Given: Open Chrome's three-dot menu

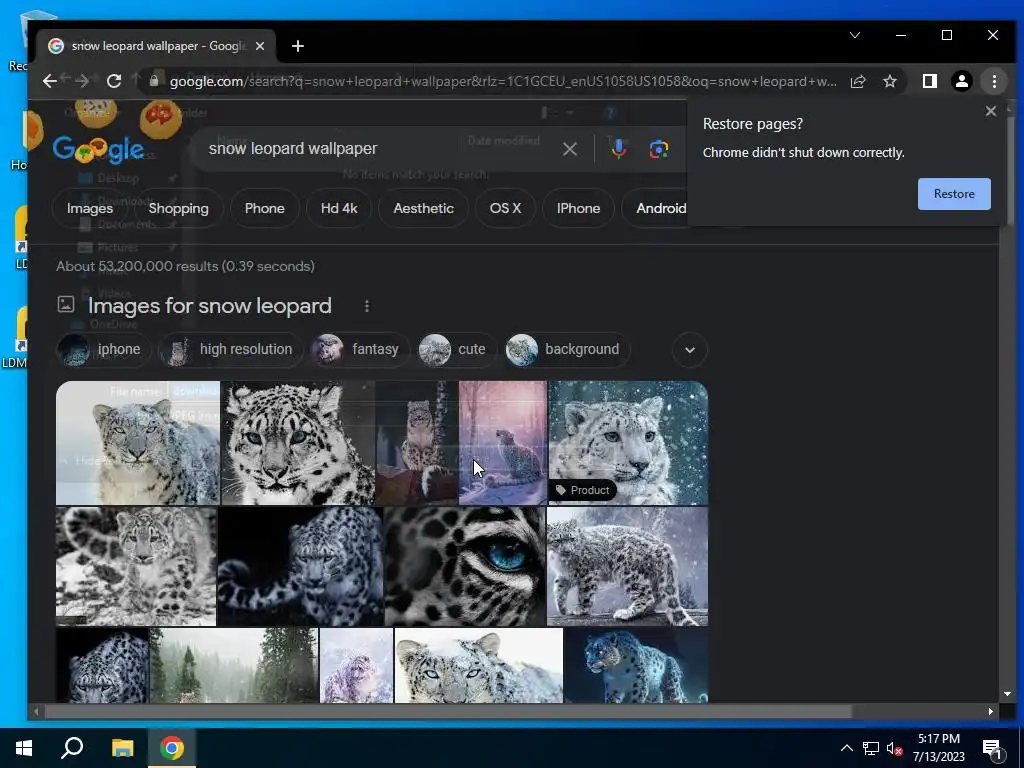Looking at the screenshot, I should tap(994, 81).
